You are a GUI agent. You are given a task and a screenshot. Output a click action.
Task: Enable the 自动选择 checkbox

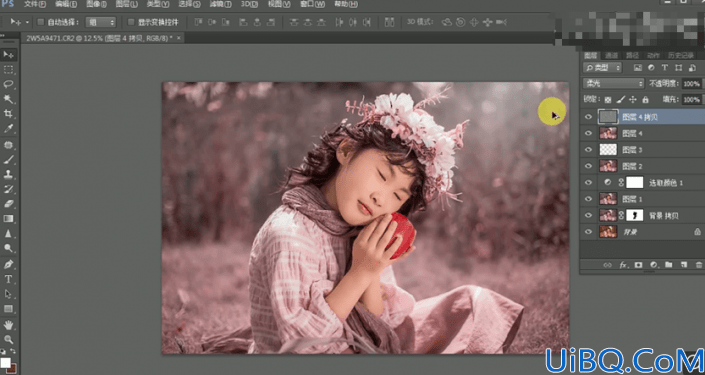click(40, 22)
